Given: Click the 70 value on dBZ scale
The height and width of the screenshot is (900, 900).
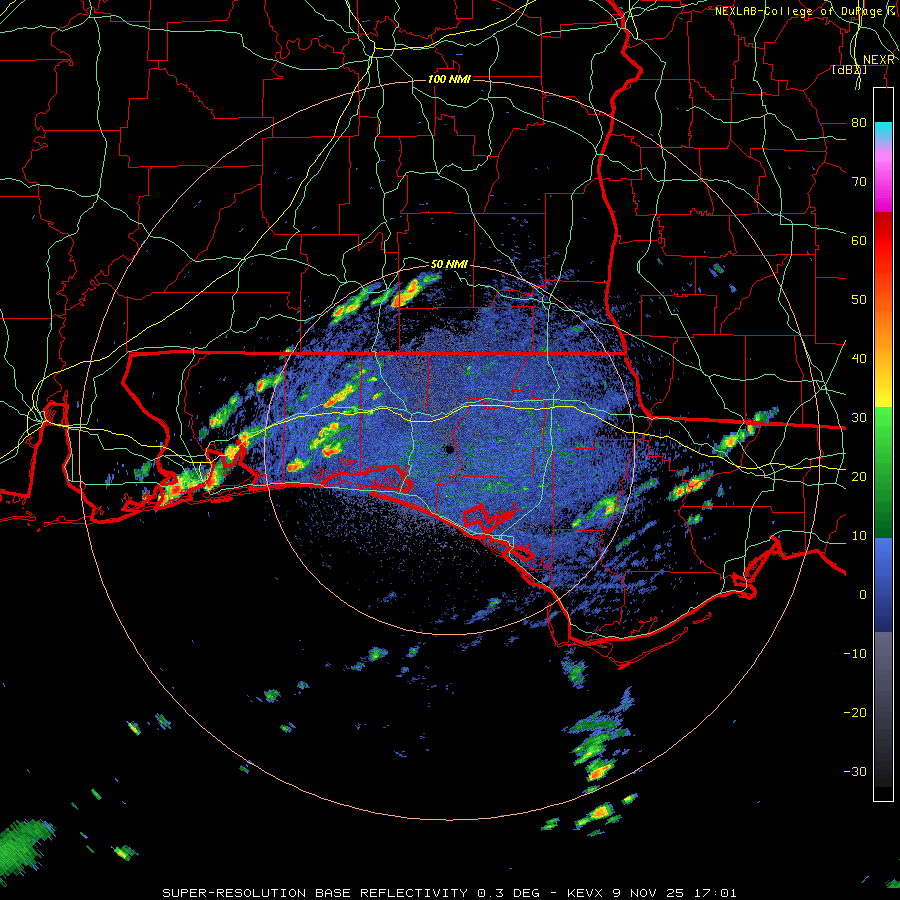Looking at the screenshot, I should (x=859, y=182).
